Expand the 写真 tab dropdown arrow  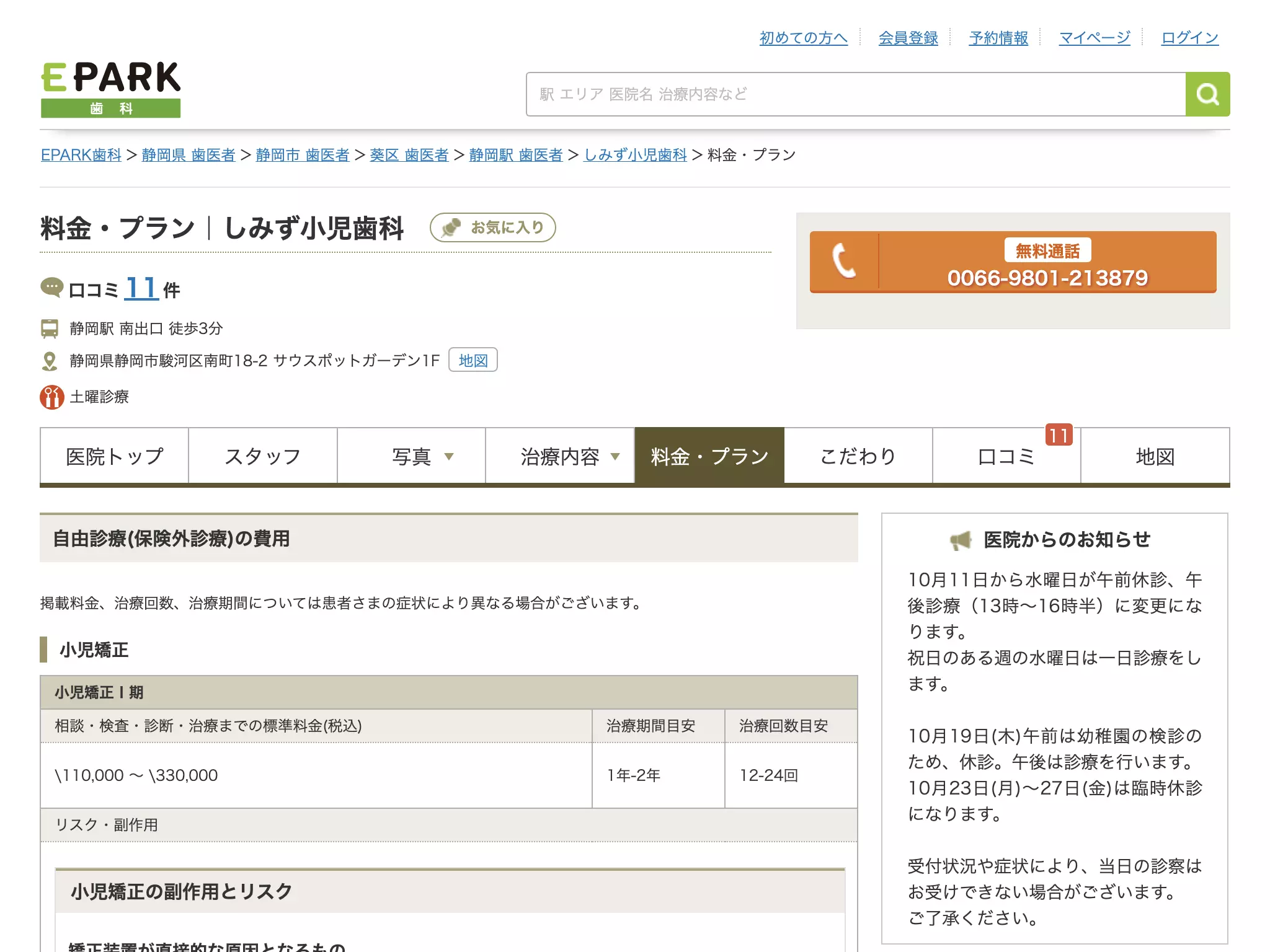(x=449, y=457)
